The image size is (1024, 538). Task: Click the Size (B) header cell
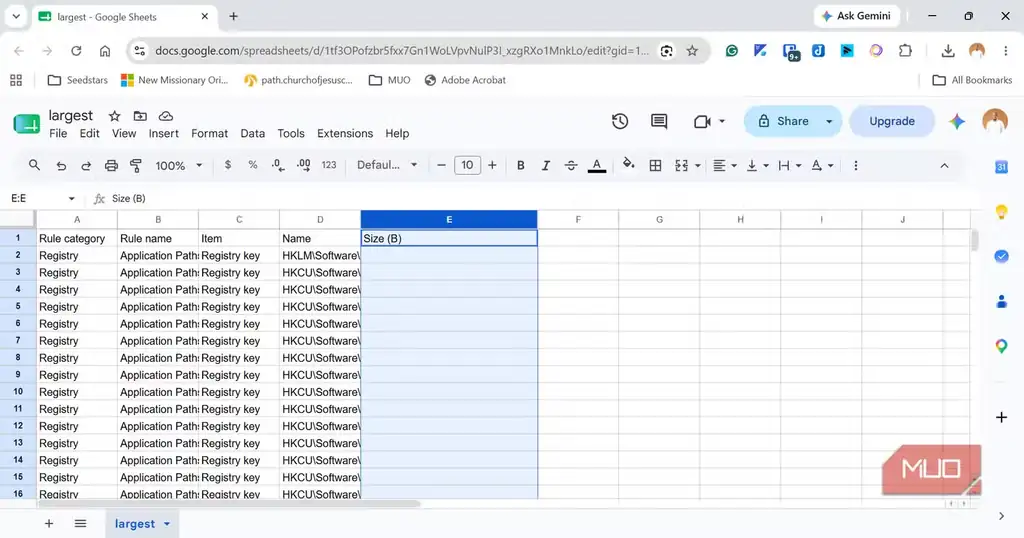point(449,238)
